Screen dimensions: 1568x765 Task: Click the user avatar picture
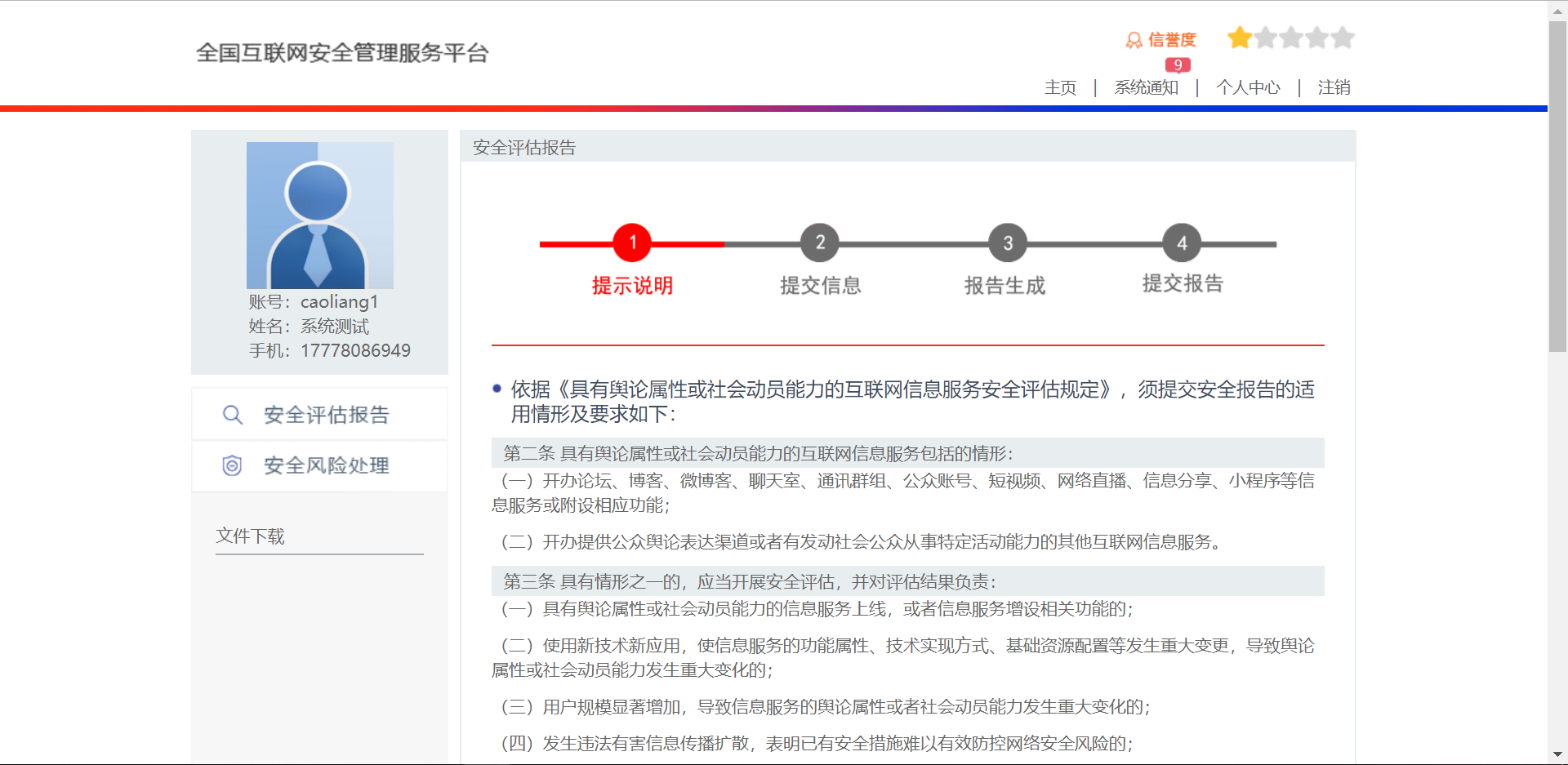tap(320, 215)
